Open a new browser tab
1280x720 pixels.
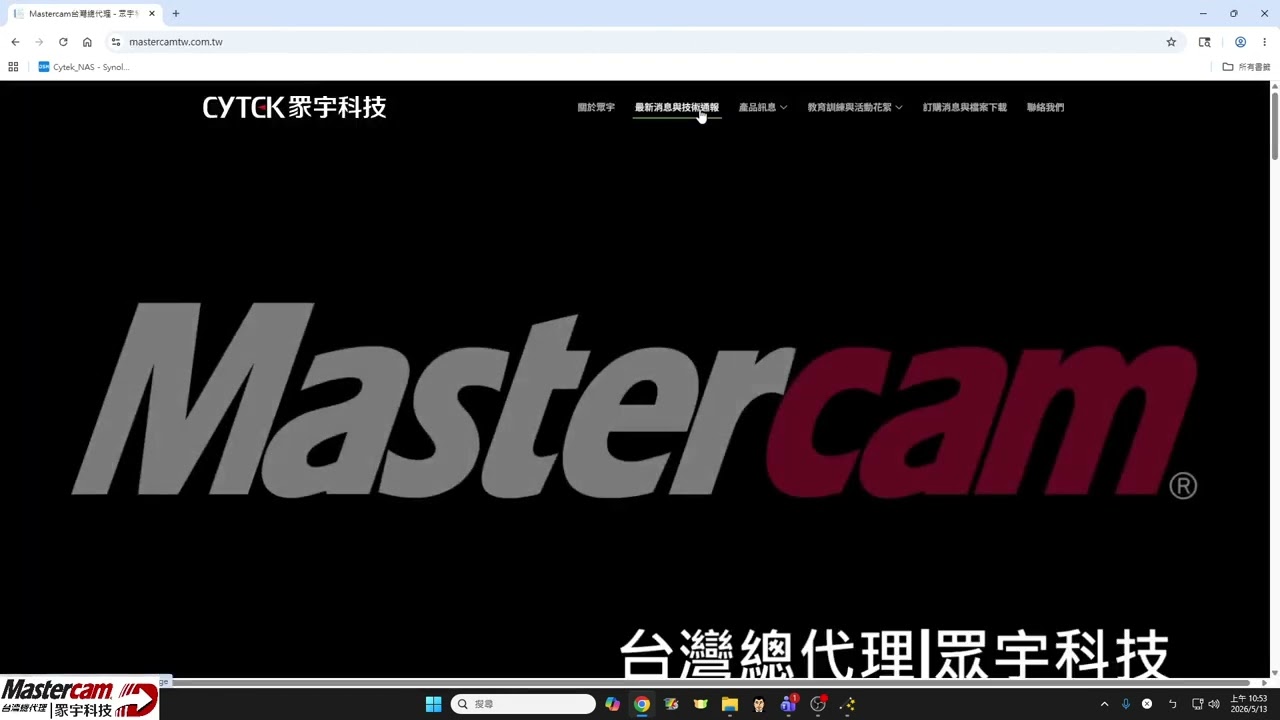click(176, 14)
